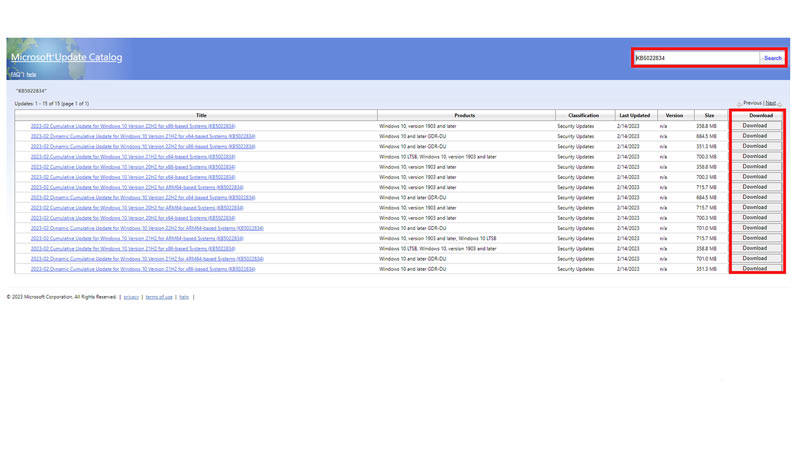Click "2/14/2023" date in Dynamic 21H2 x64 row
800x450 pixels.
click(628, 136)
